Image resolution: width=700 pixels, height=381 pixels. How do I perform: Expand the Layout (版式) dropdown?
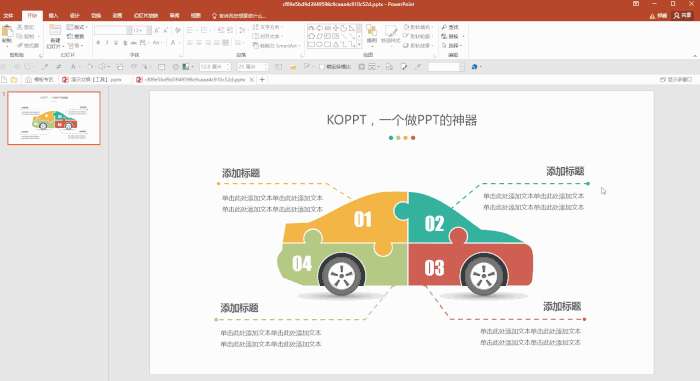click(77, 27)
